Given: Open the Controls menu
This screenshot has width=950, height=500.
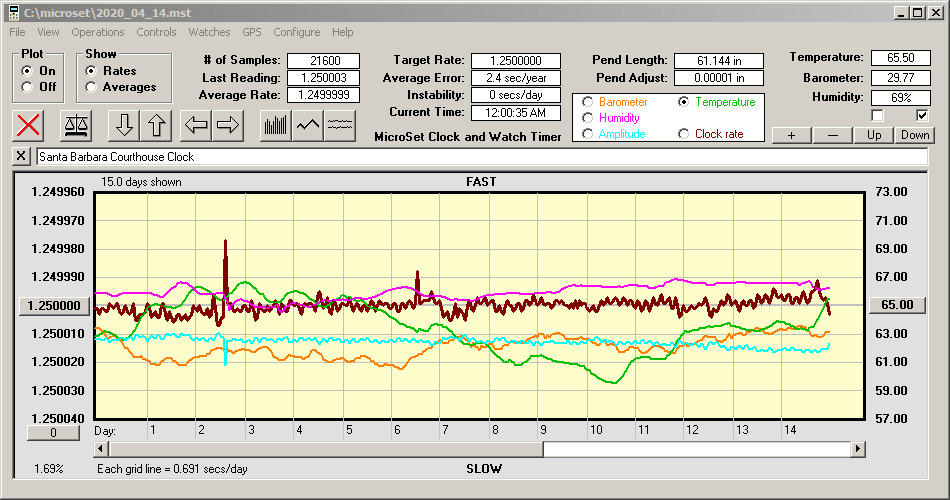Looking at the screenshot, I should click(156, 32).
